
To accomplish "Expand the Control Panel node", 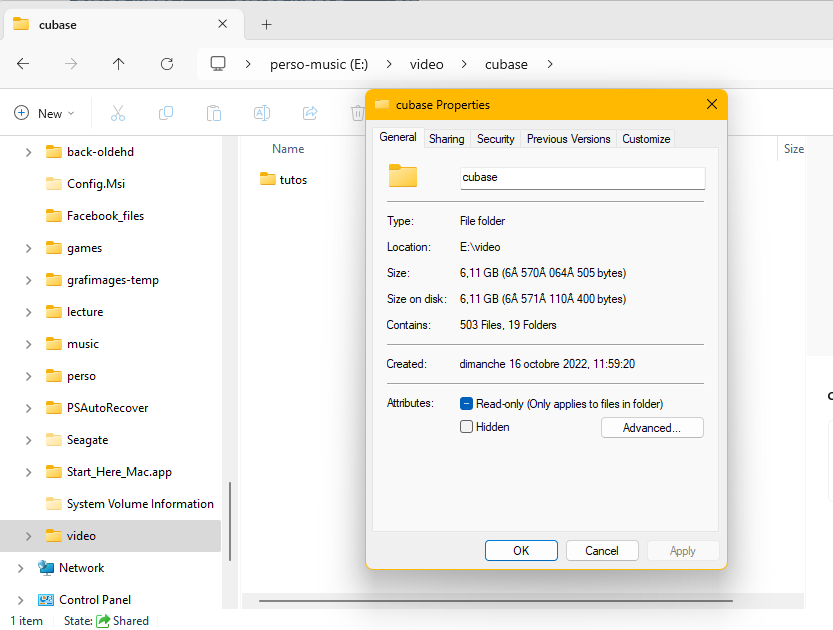I will click(x=21, y=600).
